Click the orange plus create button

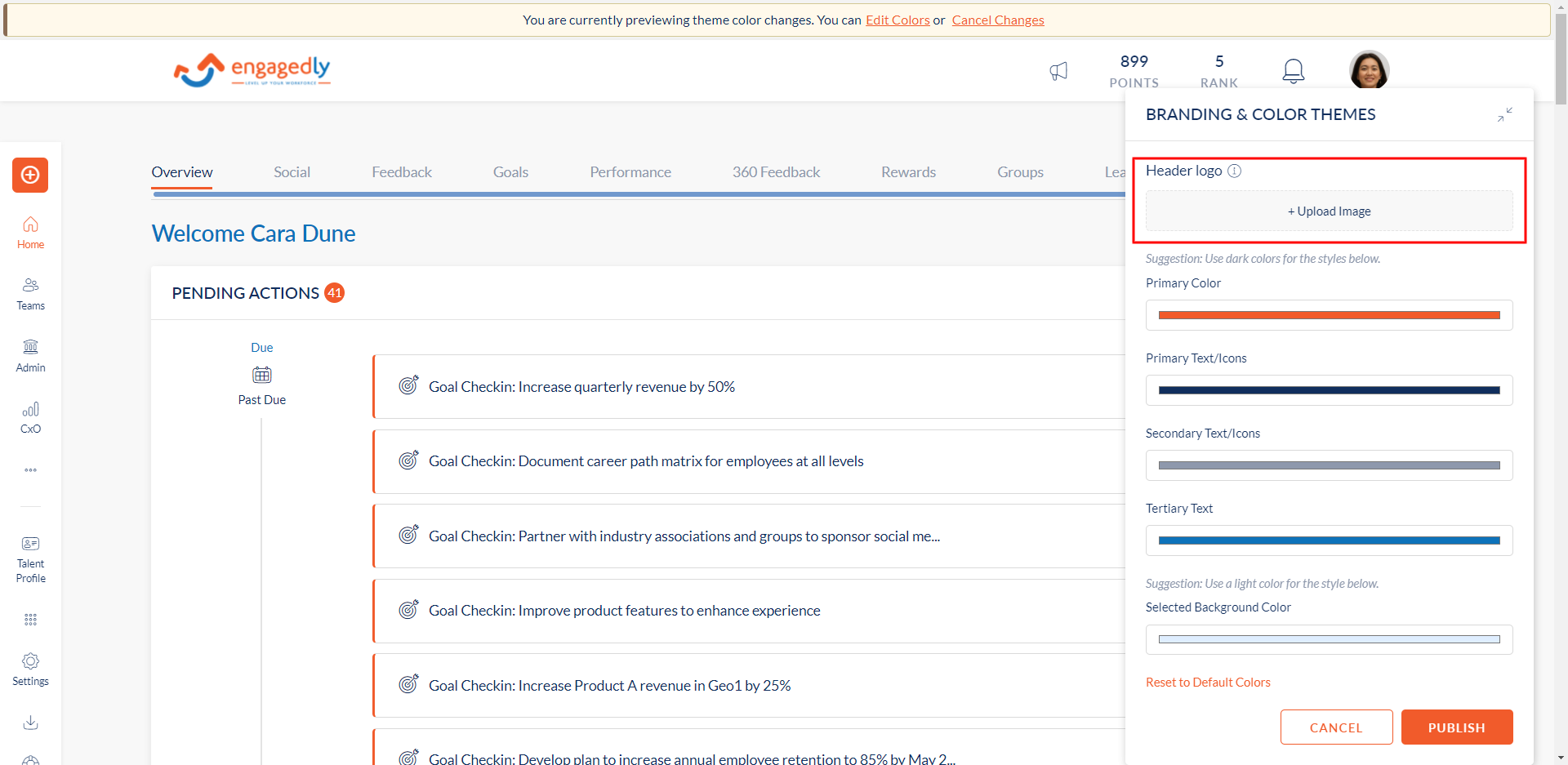(x=30, y=175)
